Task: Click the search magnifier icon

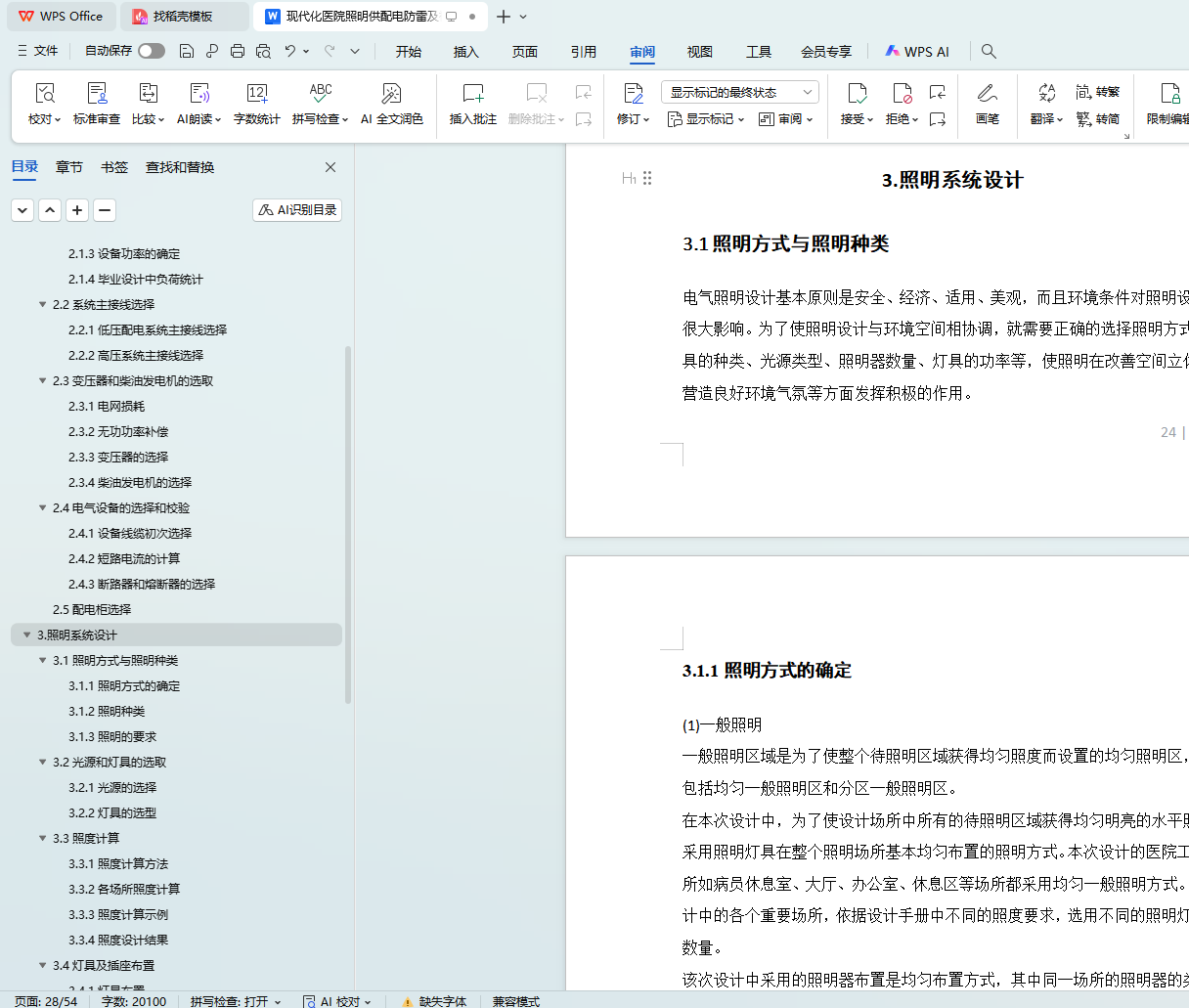Action: click(x=989, y=51)
